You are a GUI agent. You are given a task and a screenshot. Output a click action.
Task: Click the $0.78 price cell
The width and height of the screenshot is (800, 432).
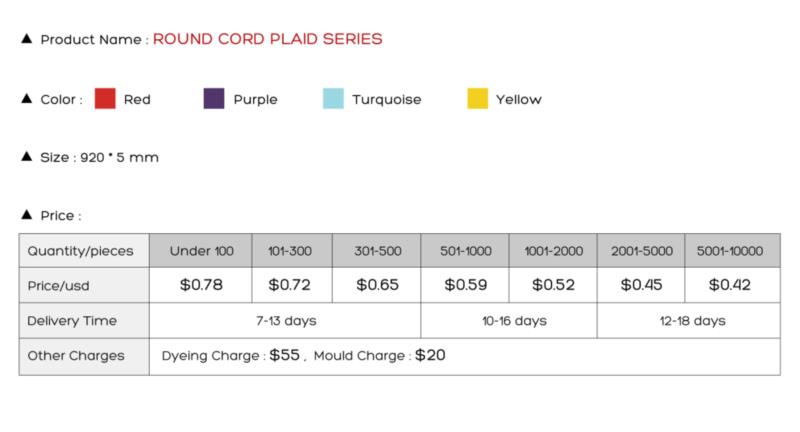[x=201, y=285]
